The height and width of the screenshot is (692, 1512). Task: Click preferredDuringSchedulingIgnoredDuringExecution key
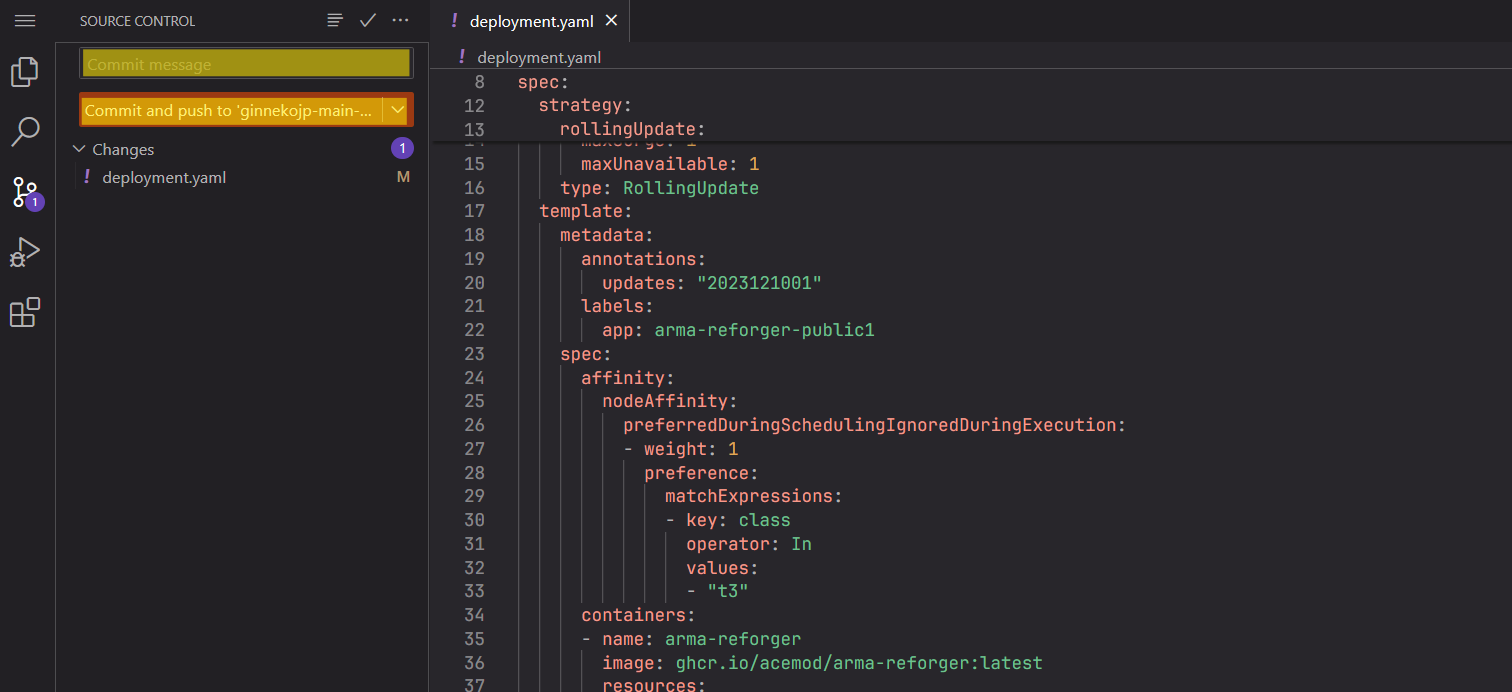[870, 425]
